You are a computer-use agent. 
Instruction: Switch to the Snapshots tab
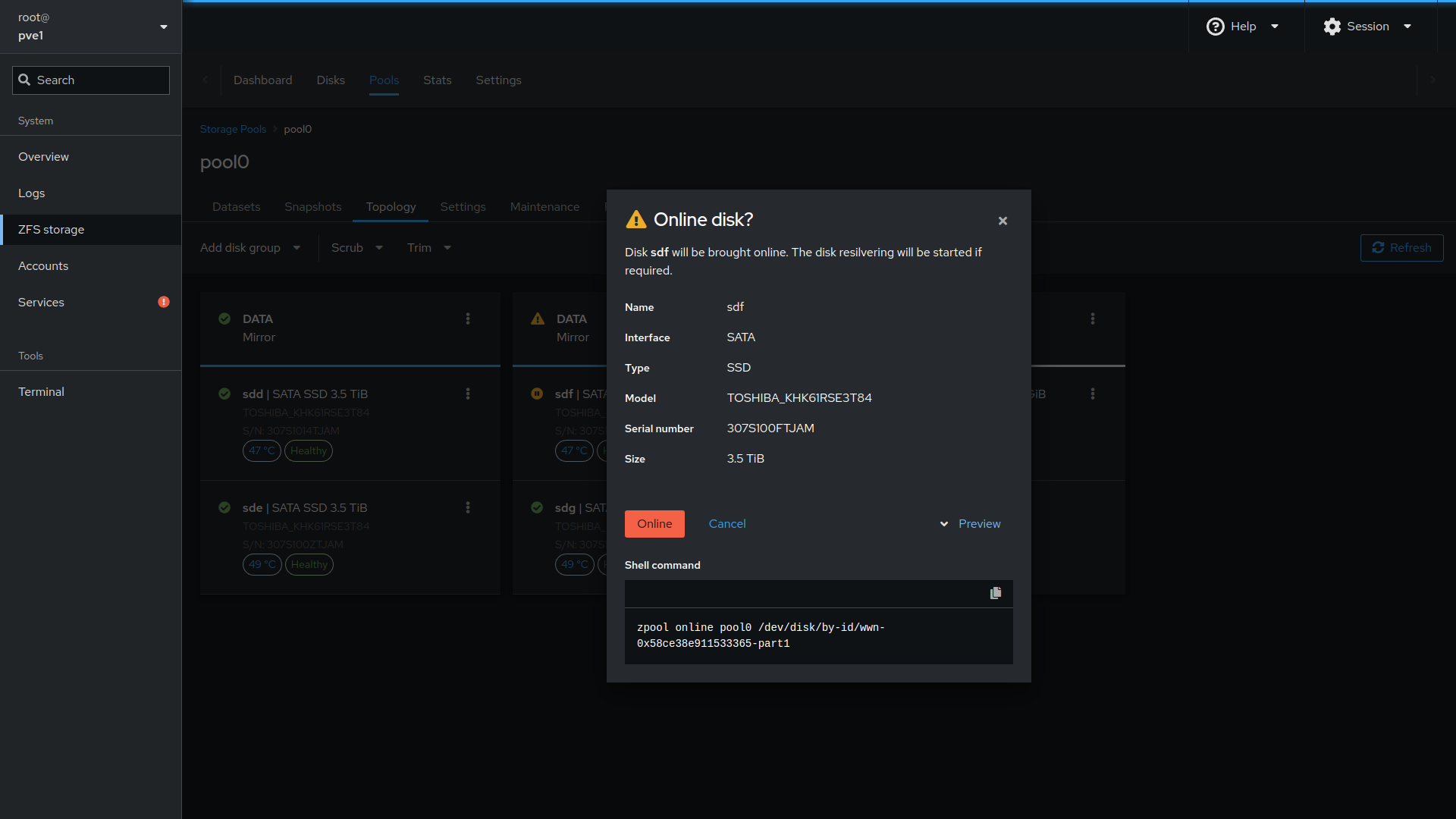[x=312, y=207]
